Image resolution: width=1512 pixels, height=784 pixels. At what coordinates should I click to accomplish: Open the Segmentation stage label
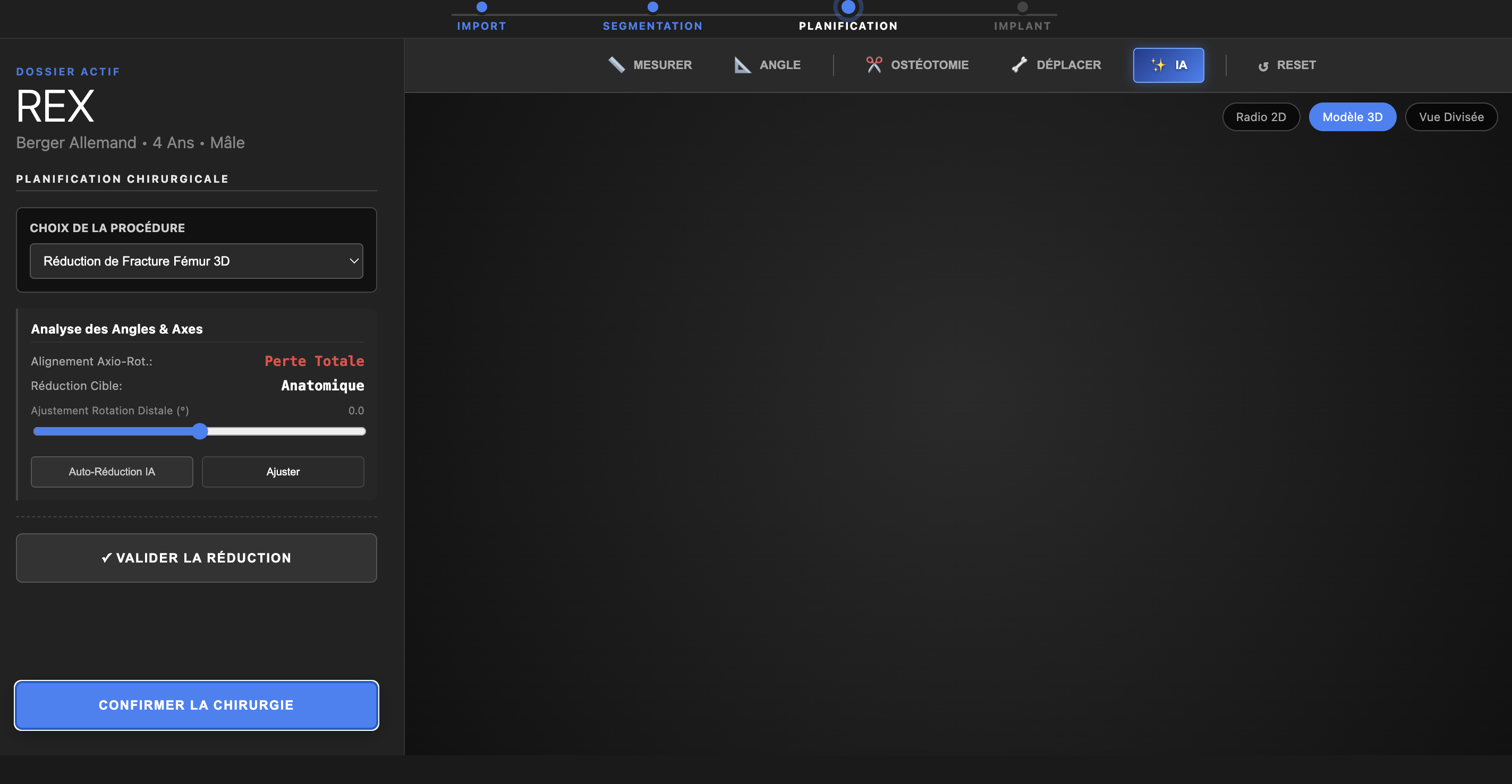pyautogui.click(x=652, y=26)
